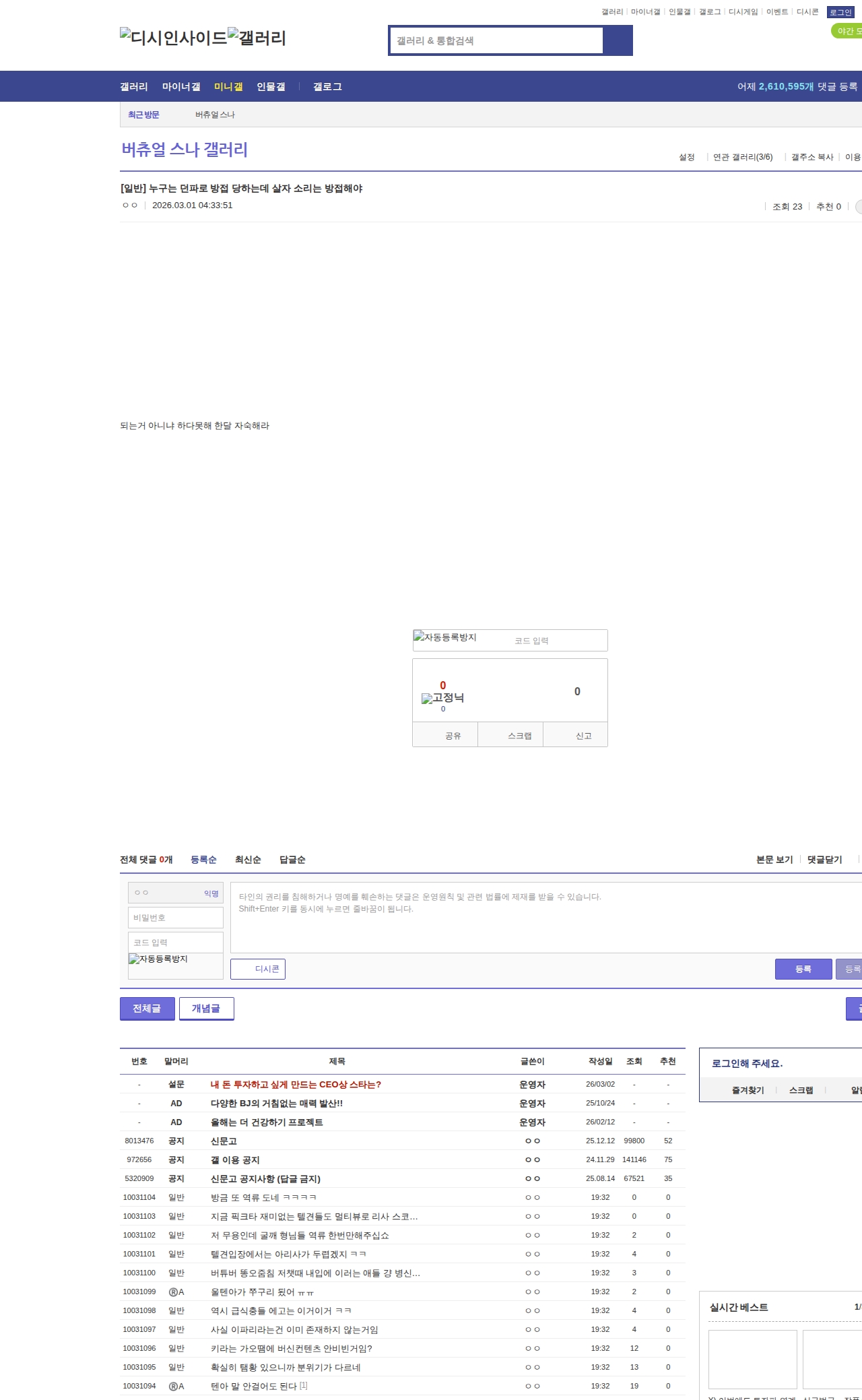Click the blue search button beside search box

tap(618, 40)
